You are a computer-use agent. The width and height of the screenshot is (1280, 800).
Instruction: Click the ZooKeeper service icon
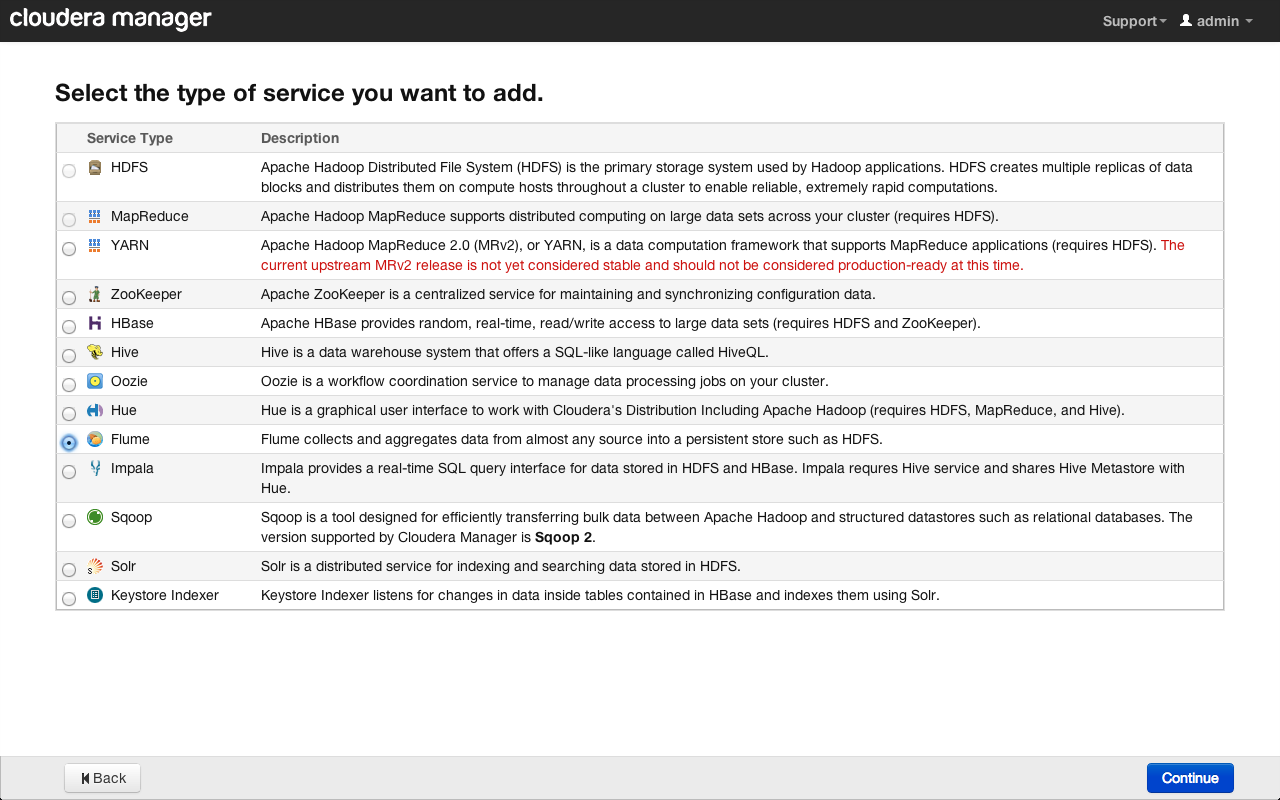pyautogui.click(x=95, y=294)
